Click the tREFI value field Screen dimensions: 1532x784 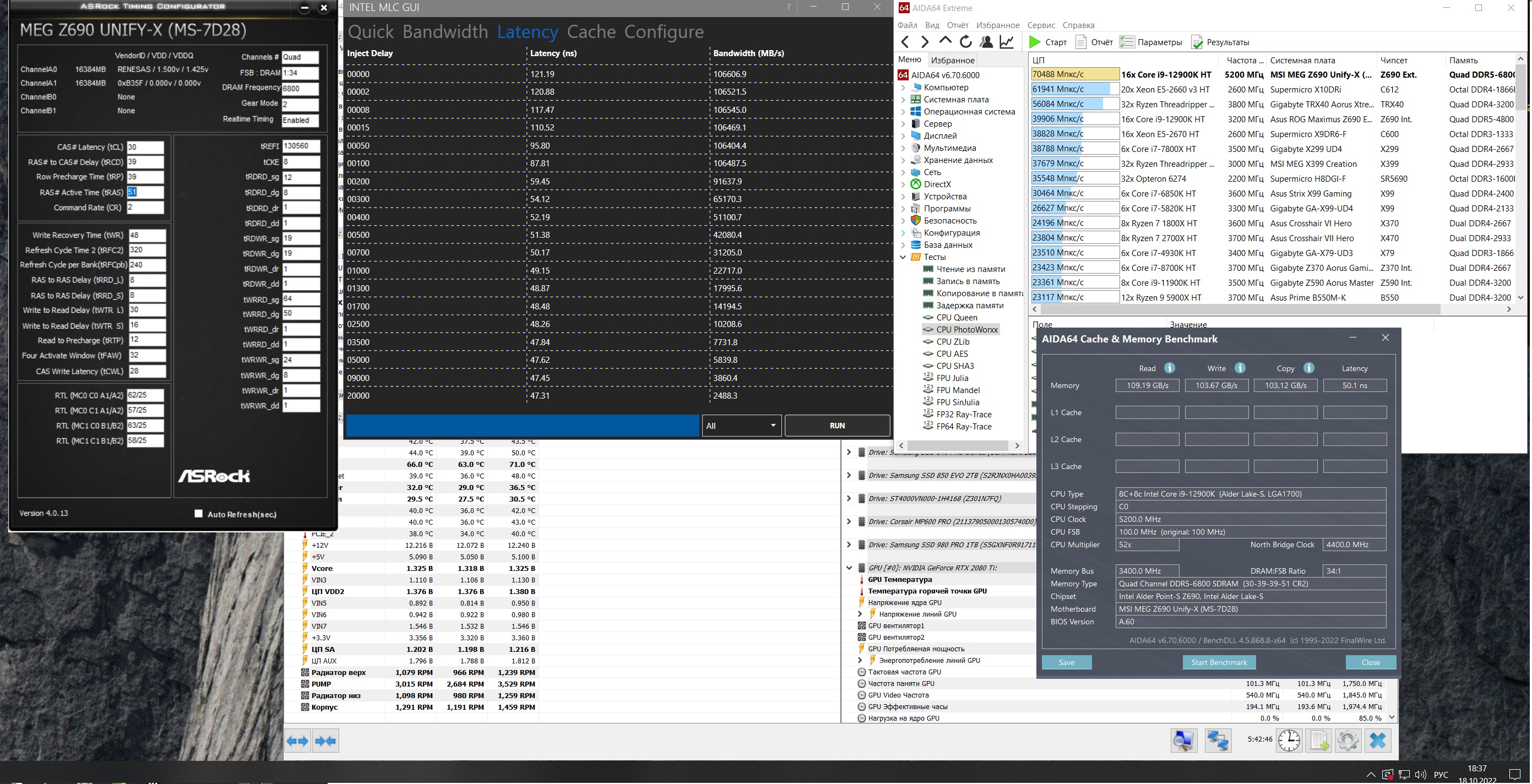pos(301,146)
